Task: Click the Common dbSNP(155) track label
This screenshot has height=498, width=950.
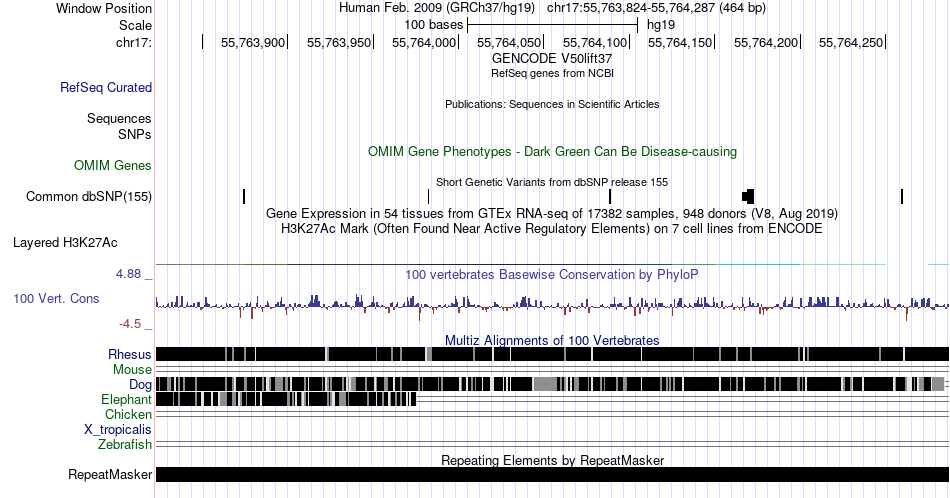Action: [x=89, y=196]
